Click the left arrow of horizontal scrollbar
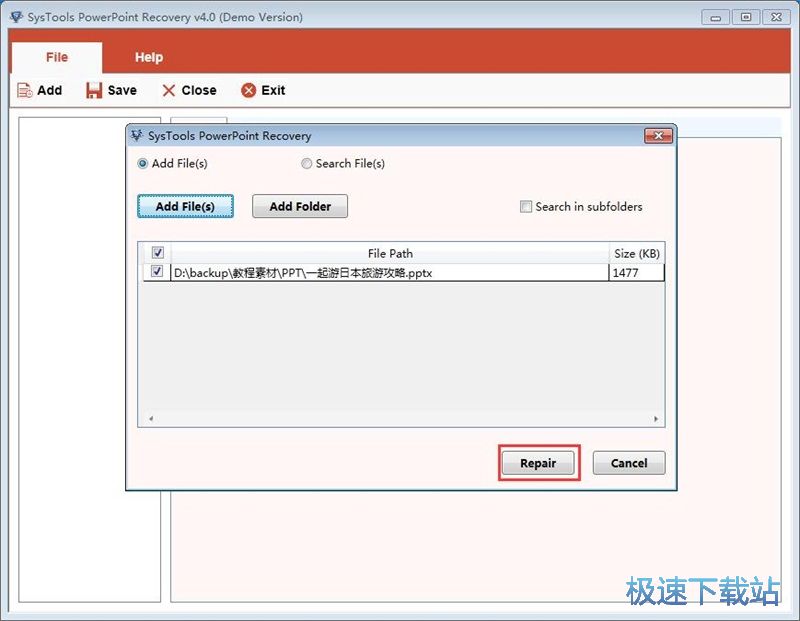Screen dimensions: 800x621 (x=151, y=419)
